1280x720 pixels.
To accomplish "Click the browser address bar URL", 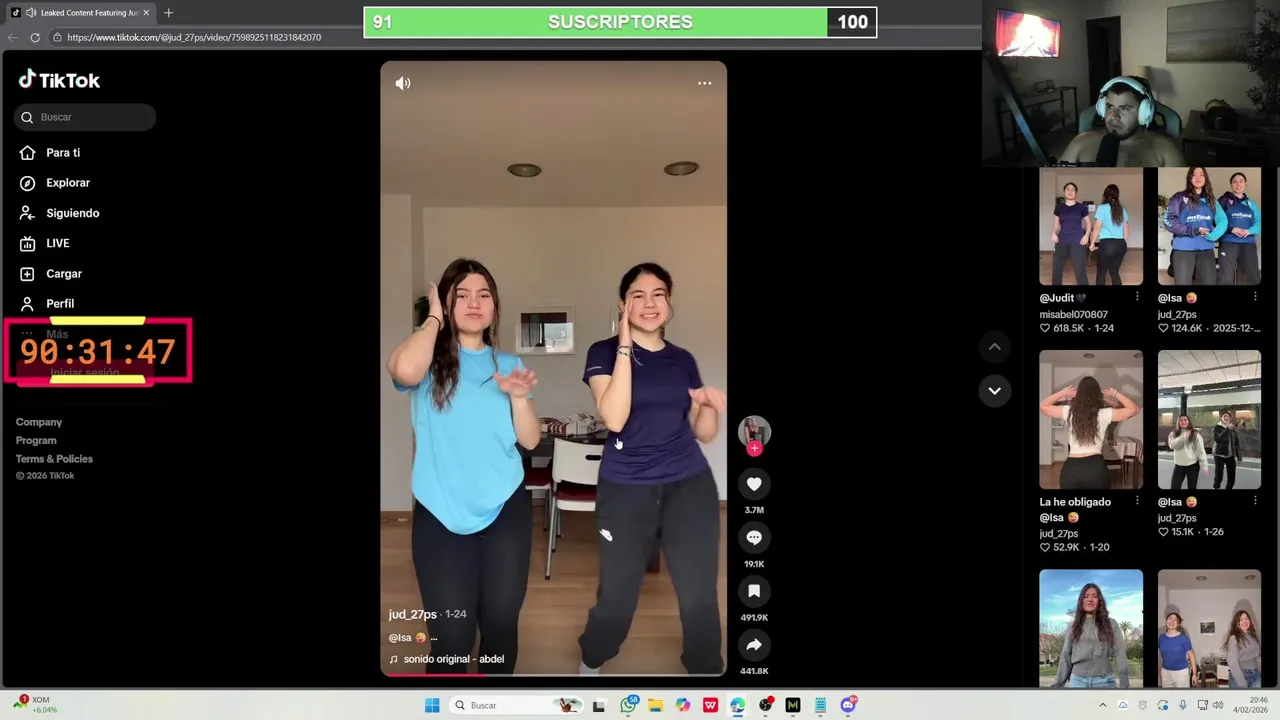I will pyautogui.click(x=194, y=37).
